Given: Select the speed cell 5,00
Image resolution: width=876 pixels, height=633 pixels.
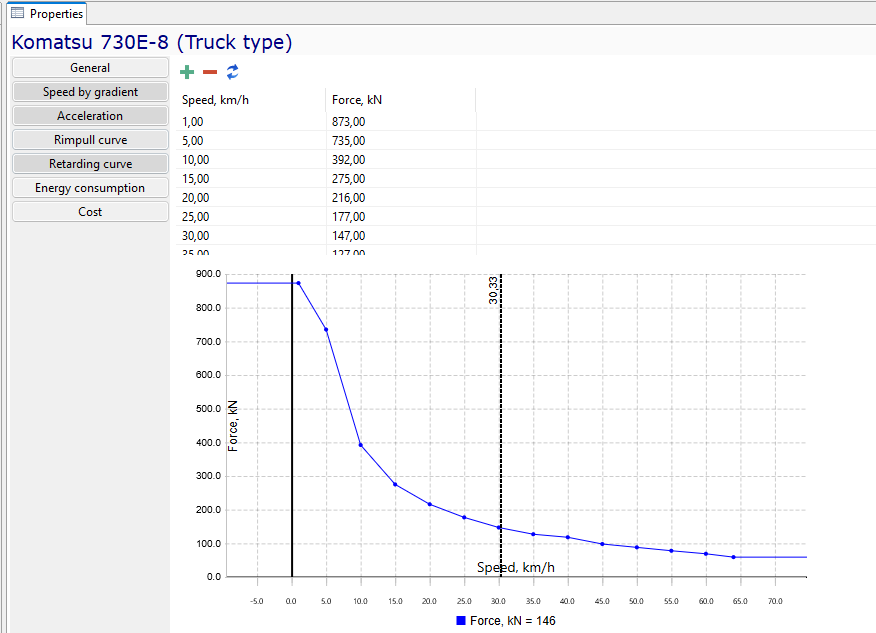Looking at the screenshot, I should (251, 141).
